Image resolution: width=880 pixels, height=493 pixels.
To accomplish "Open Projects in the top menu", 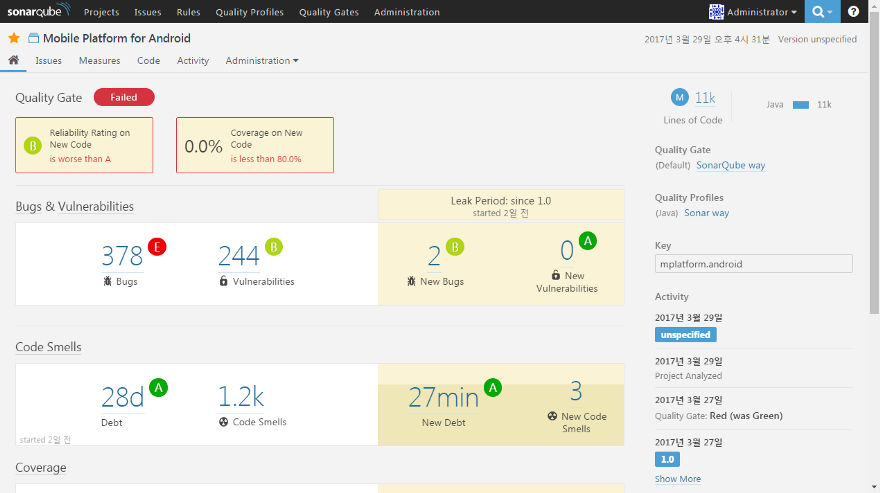I will pos(102,12).
